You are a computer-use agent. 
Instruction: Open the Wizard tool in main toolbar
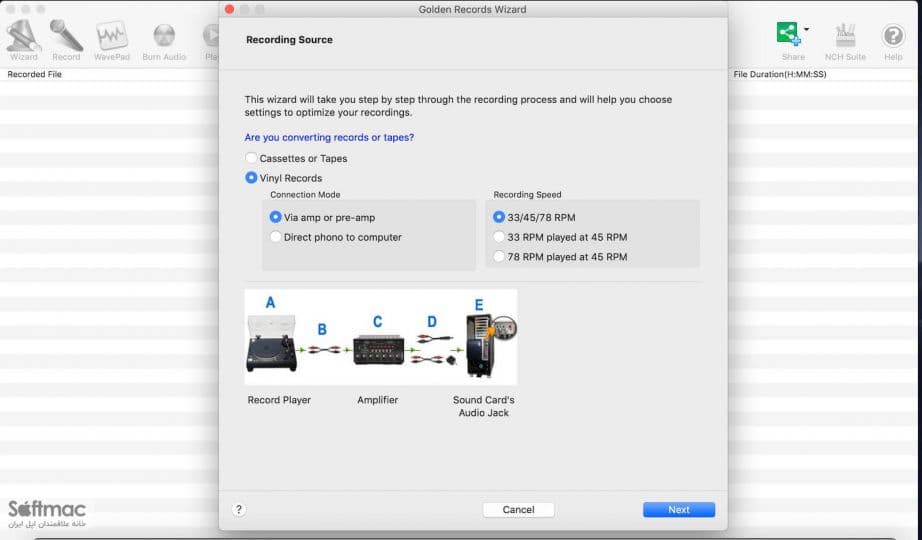pyautogui.click(x=24, y=40)
